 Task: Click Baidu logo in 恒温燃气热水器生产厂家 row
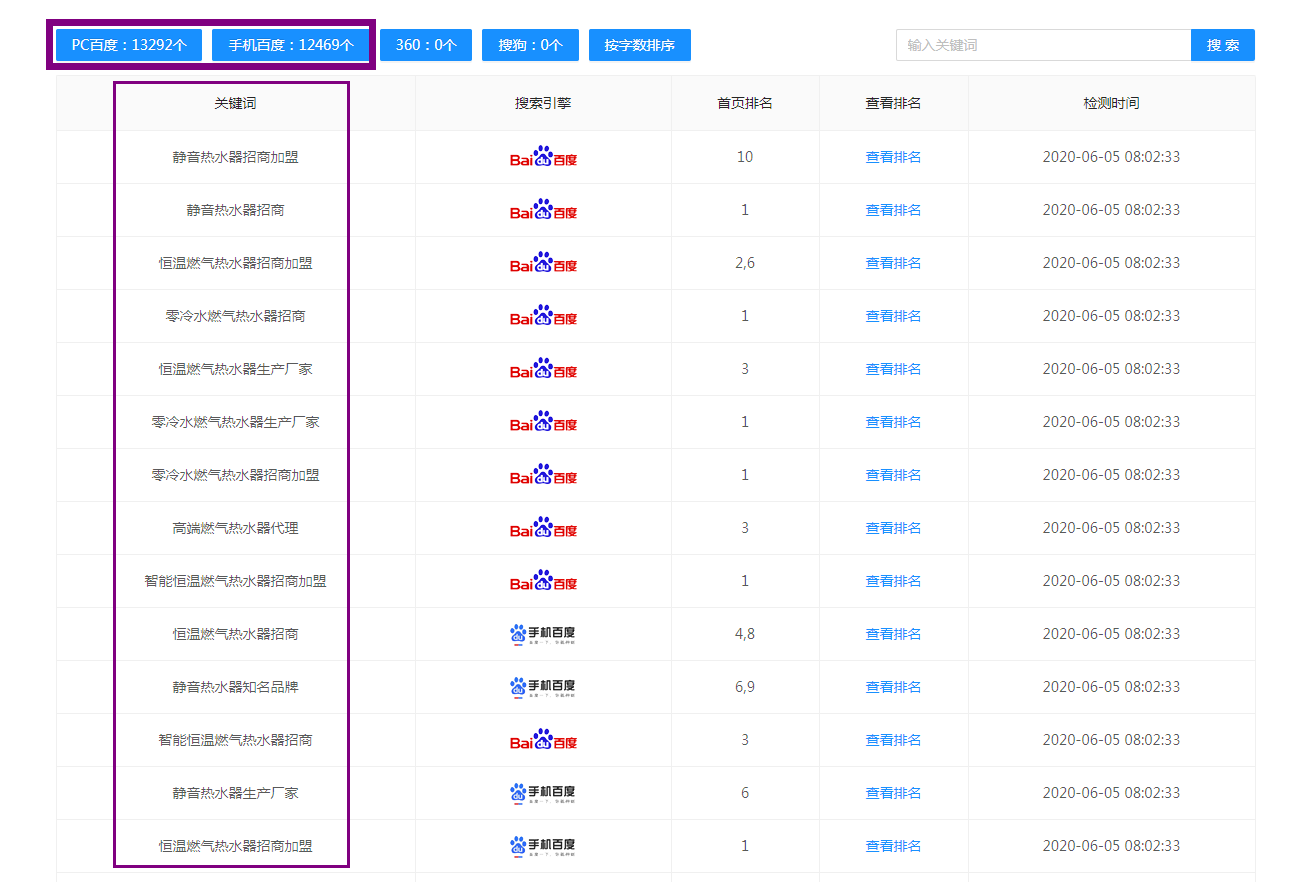point(543,369)
